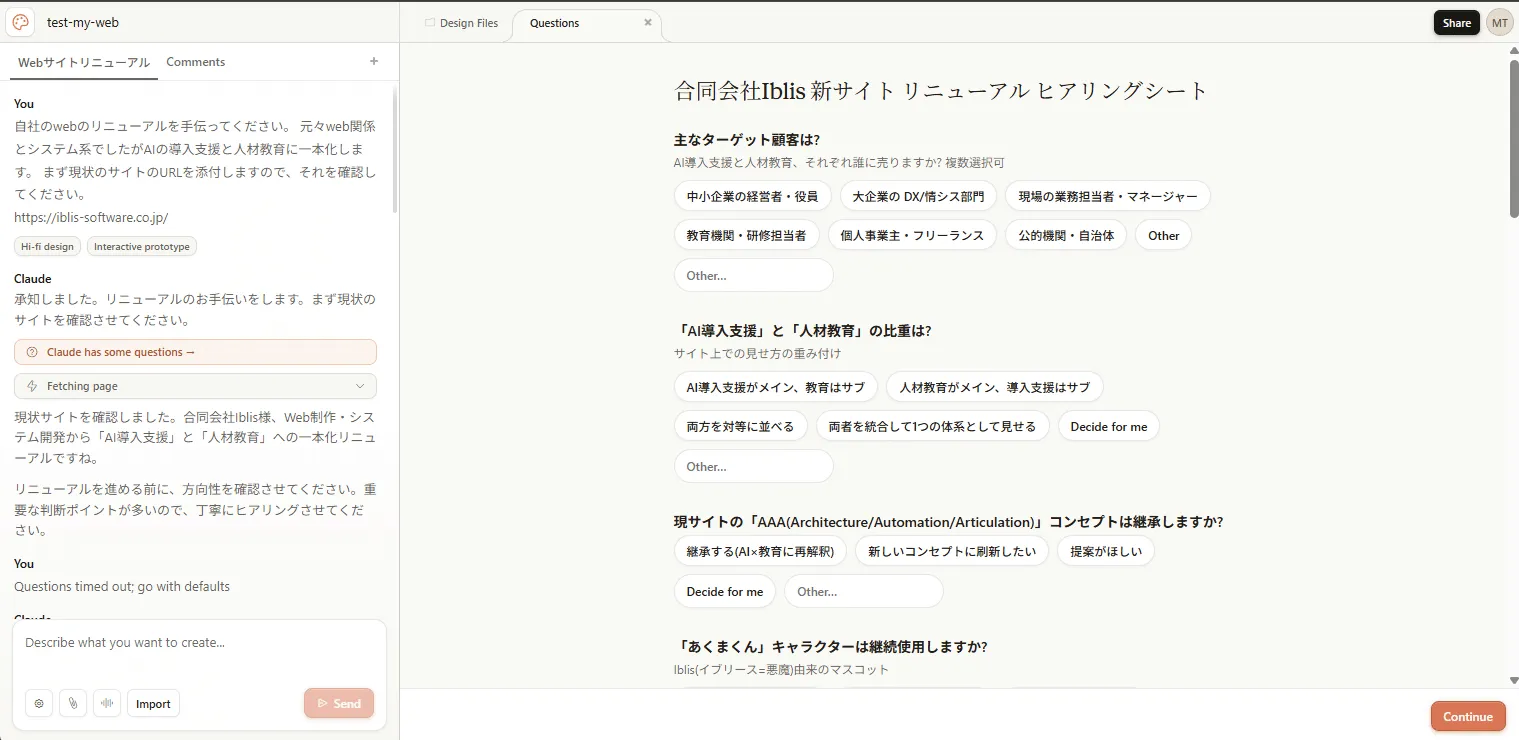
Task: Focus Other... field under target customers question
Action: click(x=753, y=275)
